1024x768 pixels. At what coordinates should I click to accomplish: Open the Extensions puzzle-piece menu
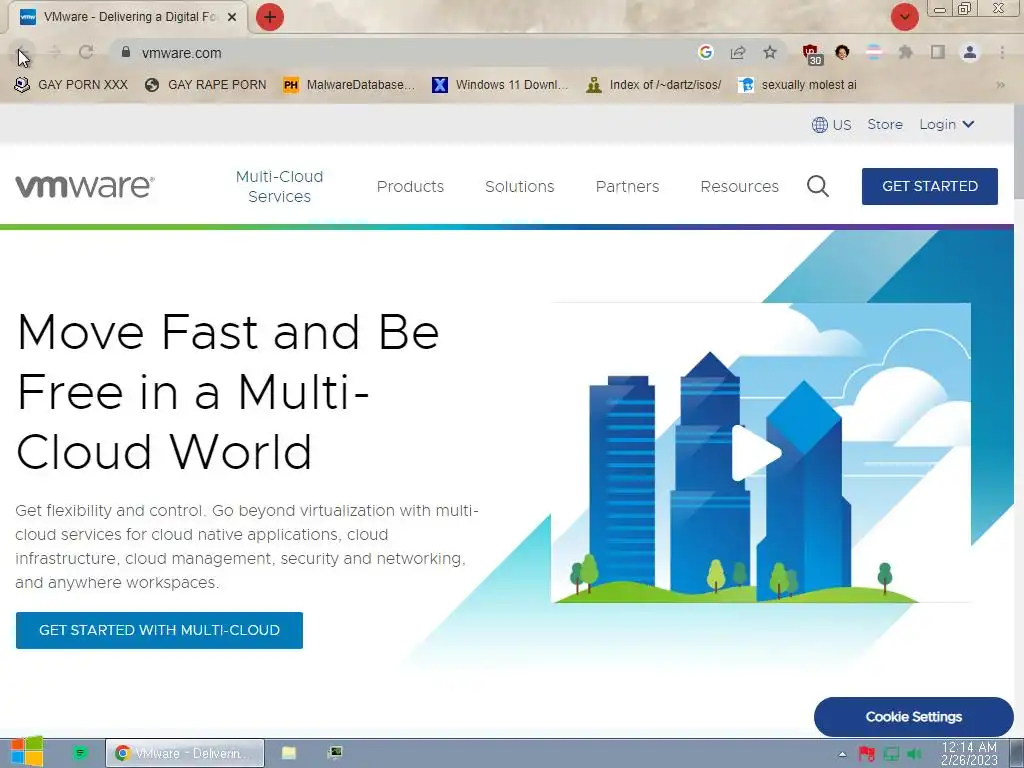(905, 52)
